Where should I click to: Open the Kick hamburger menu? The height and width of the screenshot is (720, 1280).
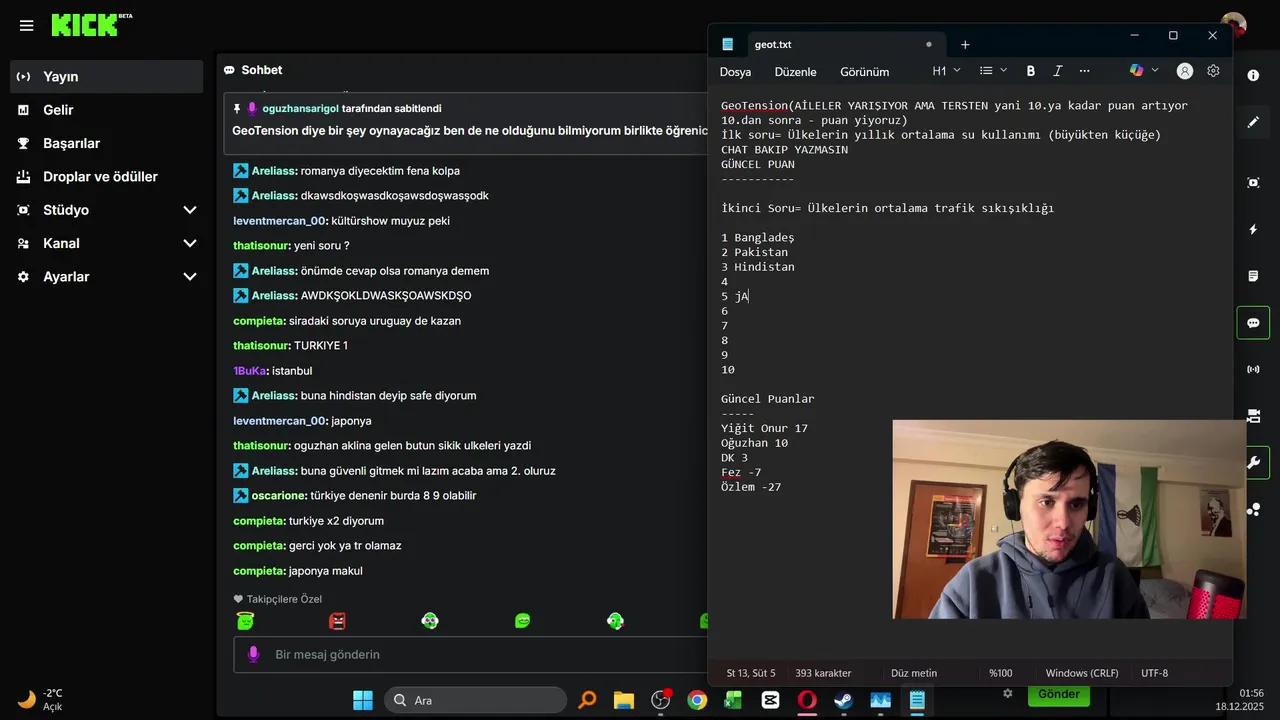pos(26,25)
